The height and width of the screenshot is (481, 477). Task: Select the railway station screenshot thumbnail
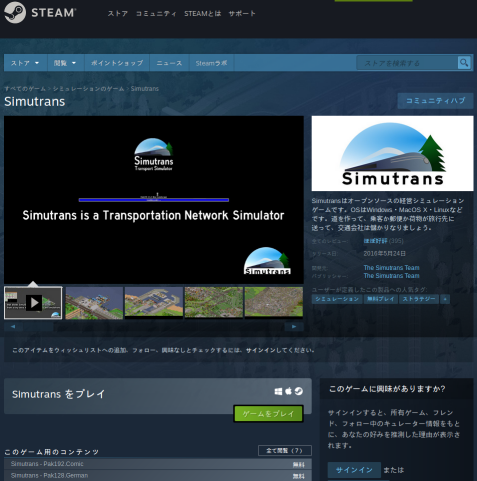(94, 303)
